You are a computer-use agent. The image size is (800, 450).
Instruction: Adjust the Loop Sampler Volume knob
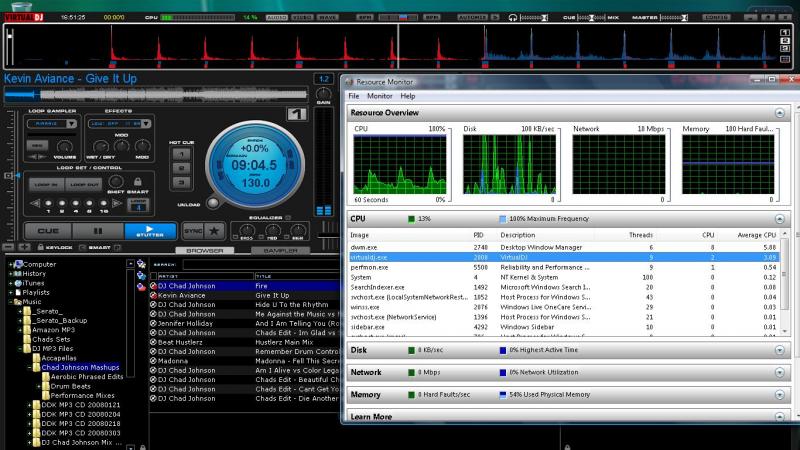pyautogui.click(x=65, y=146)
